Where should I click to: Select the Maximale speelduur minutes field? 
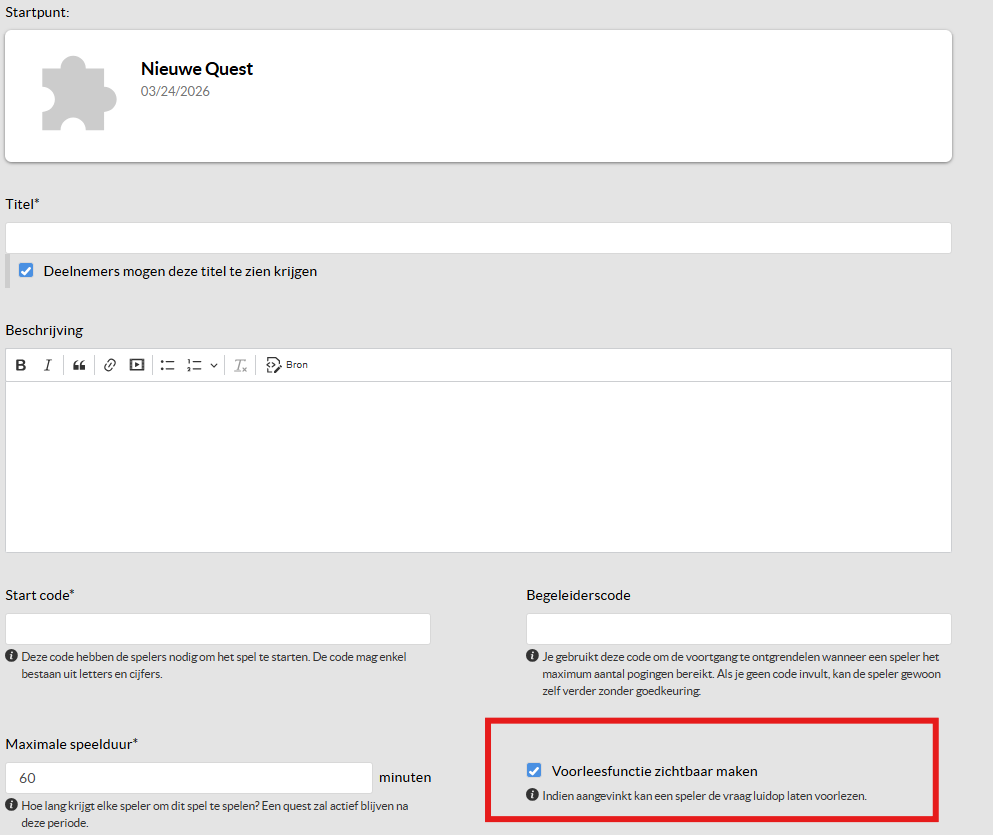coord(189,778)
